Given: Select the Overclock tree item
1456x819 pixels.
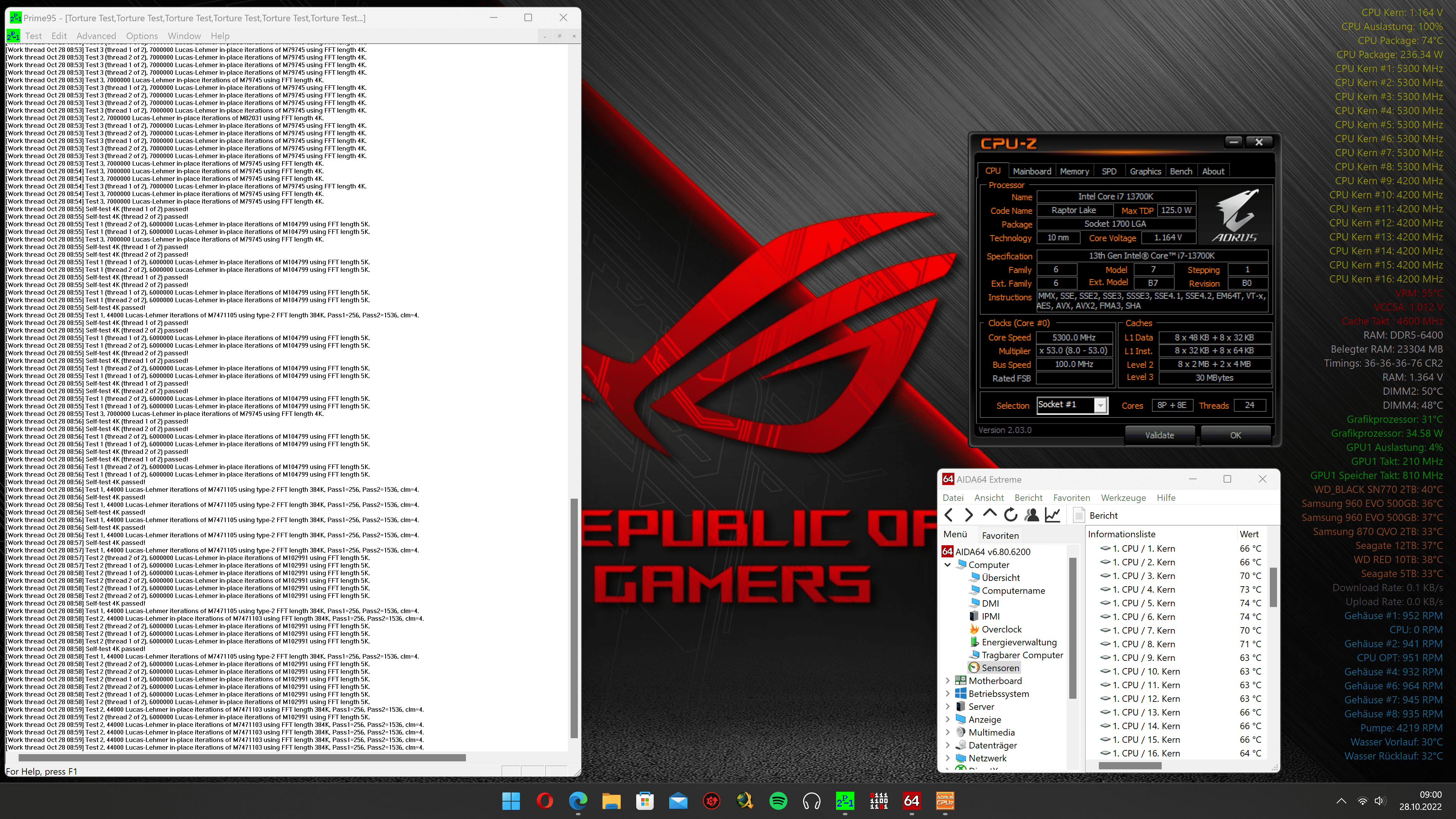Looking at the screenshot, I should [1001, 629].
